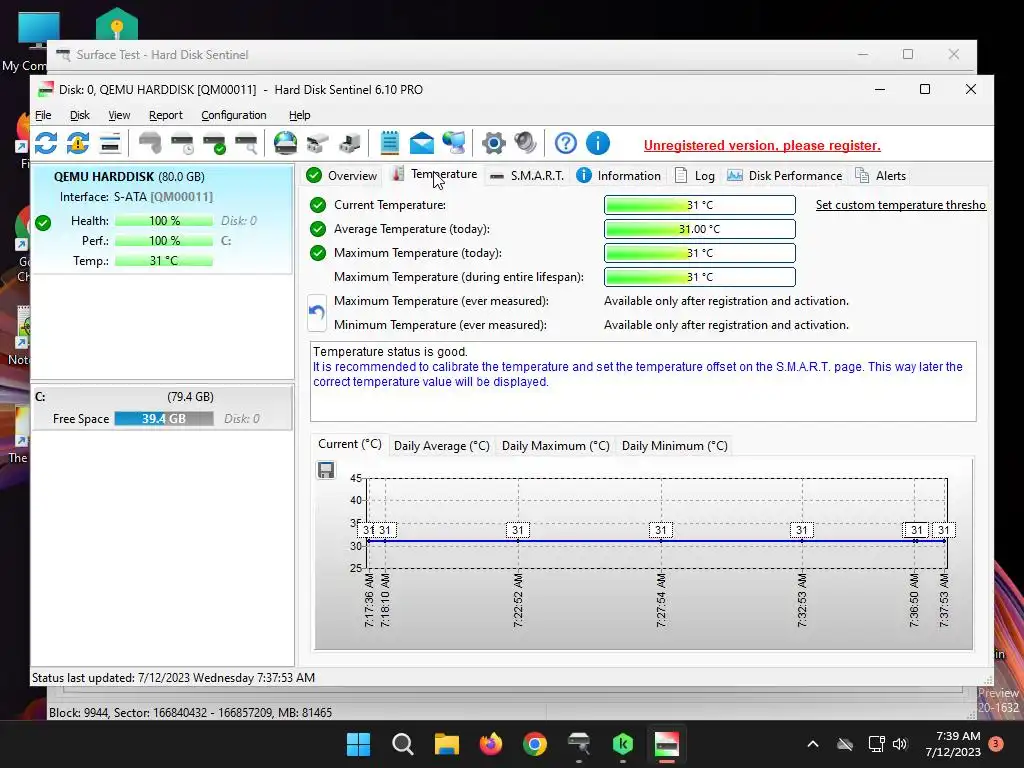Open help with the question mark icon

pos(566,143)
